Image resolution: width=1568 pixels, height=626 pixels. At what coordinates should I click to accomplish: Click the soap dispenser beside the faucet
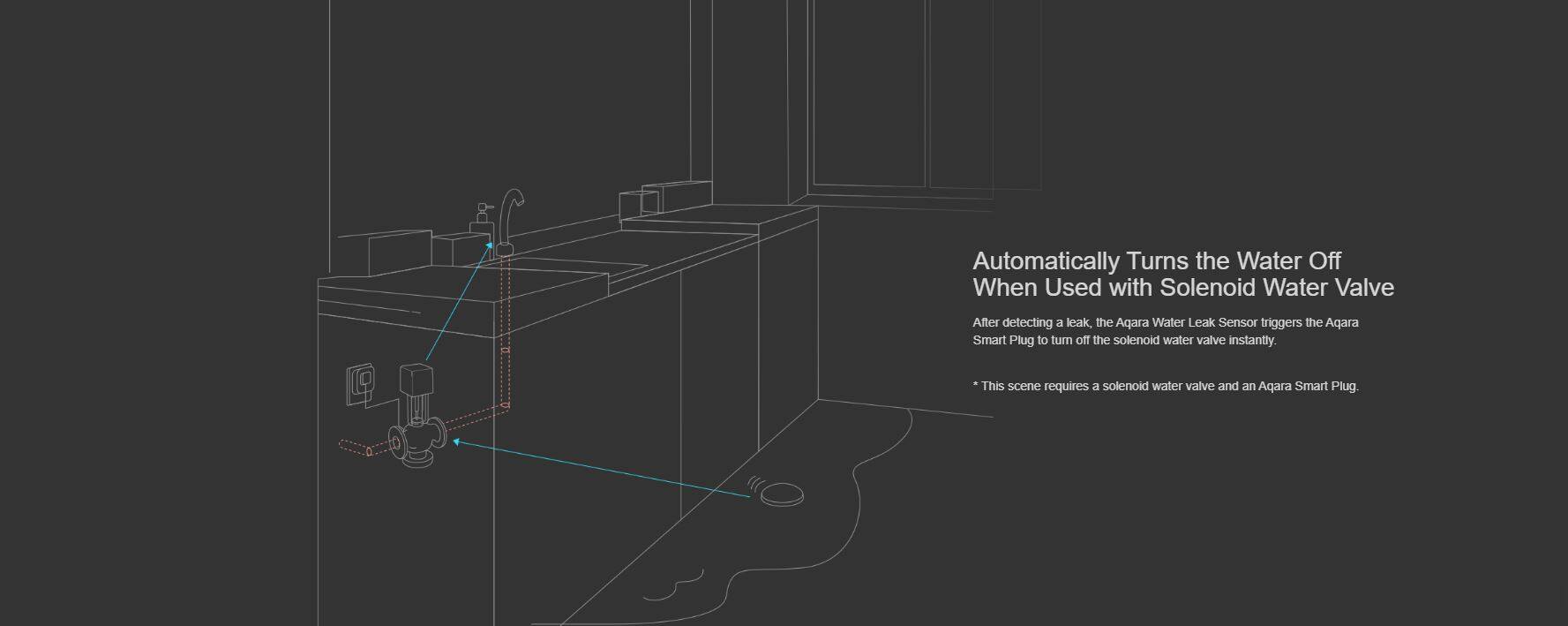(482, 223)
